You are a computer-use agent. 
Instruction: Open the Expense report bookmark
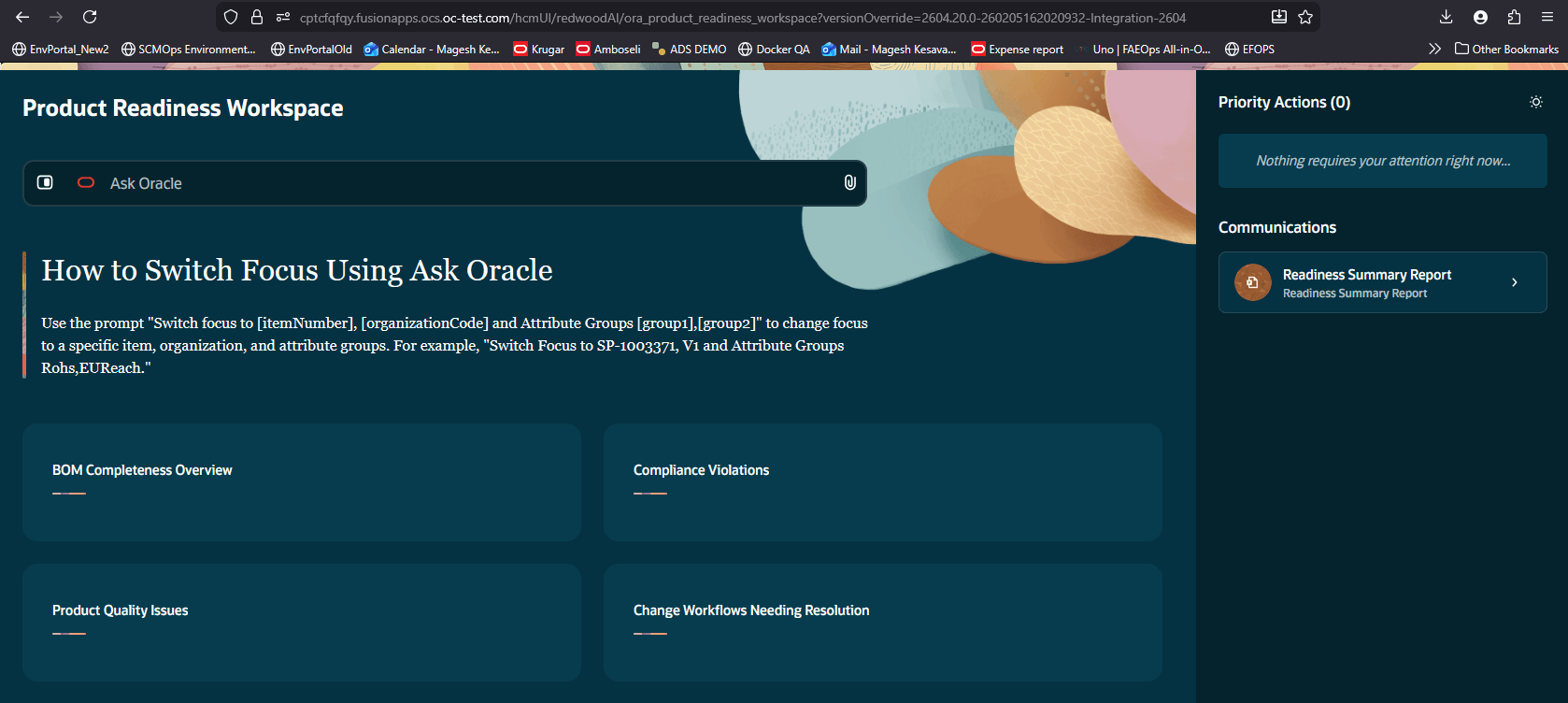pyautogui.click(x=1018, y=50)
